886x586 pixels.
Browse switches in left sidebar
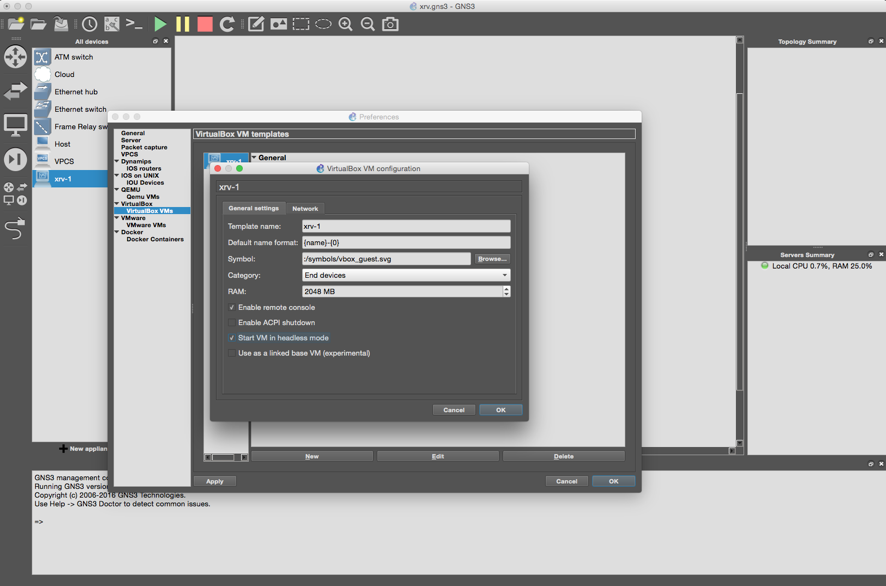15,90
